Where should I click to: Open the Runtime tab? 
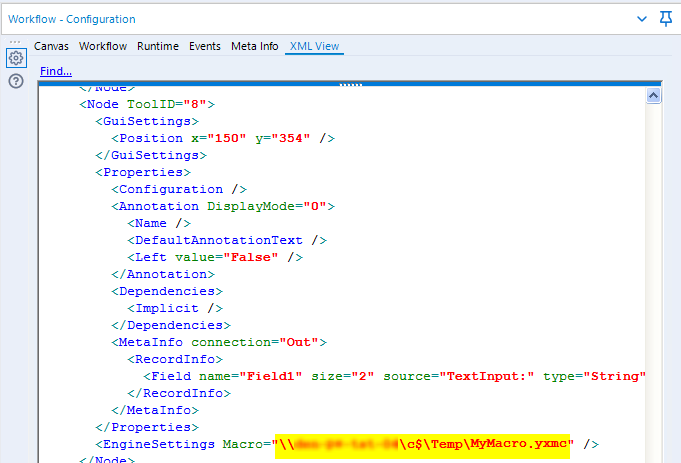point(158,46)
